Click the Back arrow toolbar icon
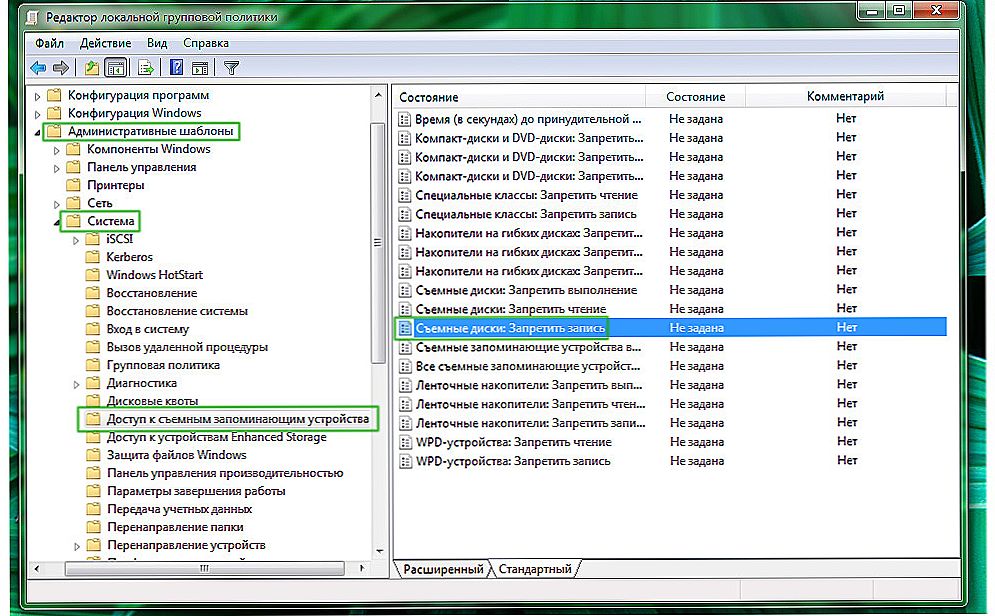The height and width of the screenshot is (616, 995). (x=38, y=67)
